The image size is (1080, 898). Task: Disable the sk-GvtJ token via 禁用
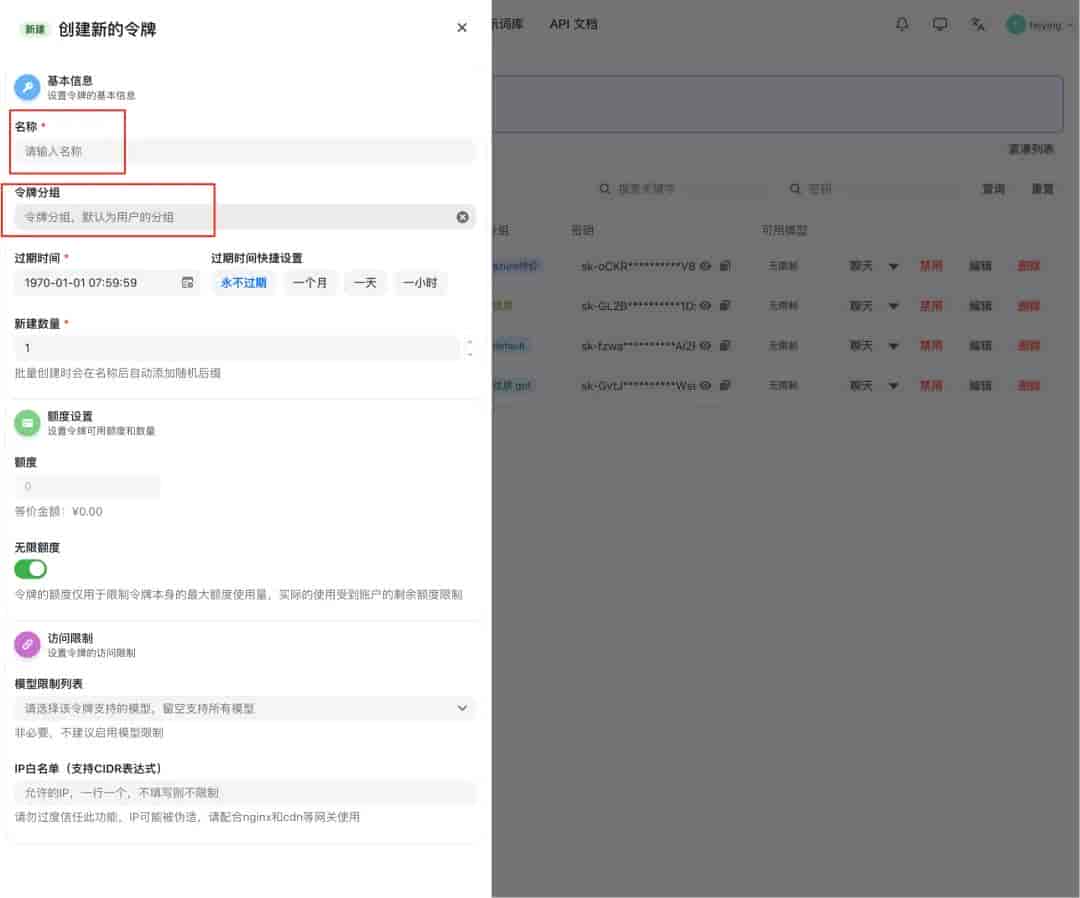point(931,386)
